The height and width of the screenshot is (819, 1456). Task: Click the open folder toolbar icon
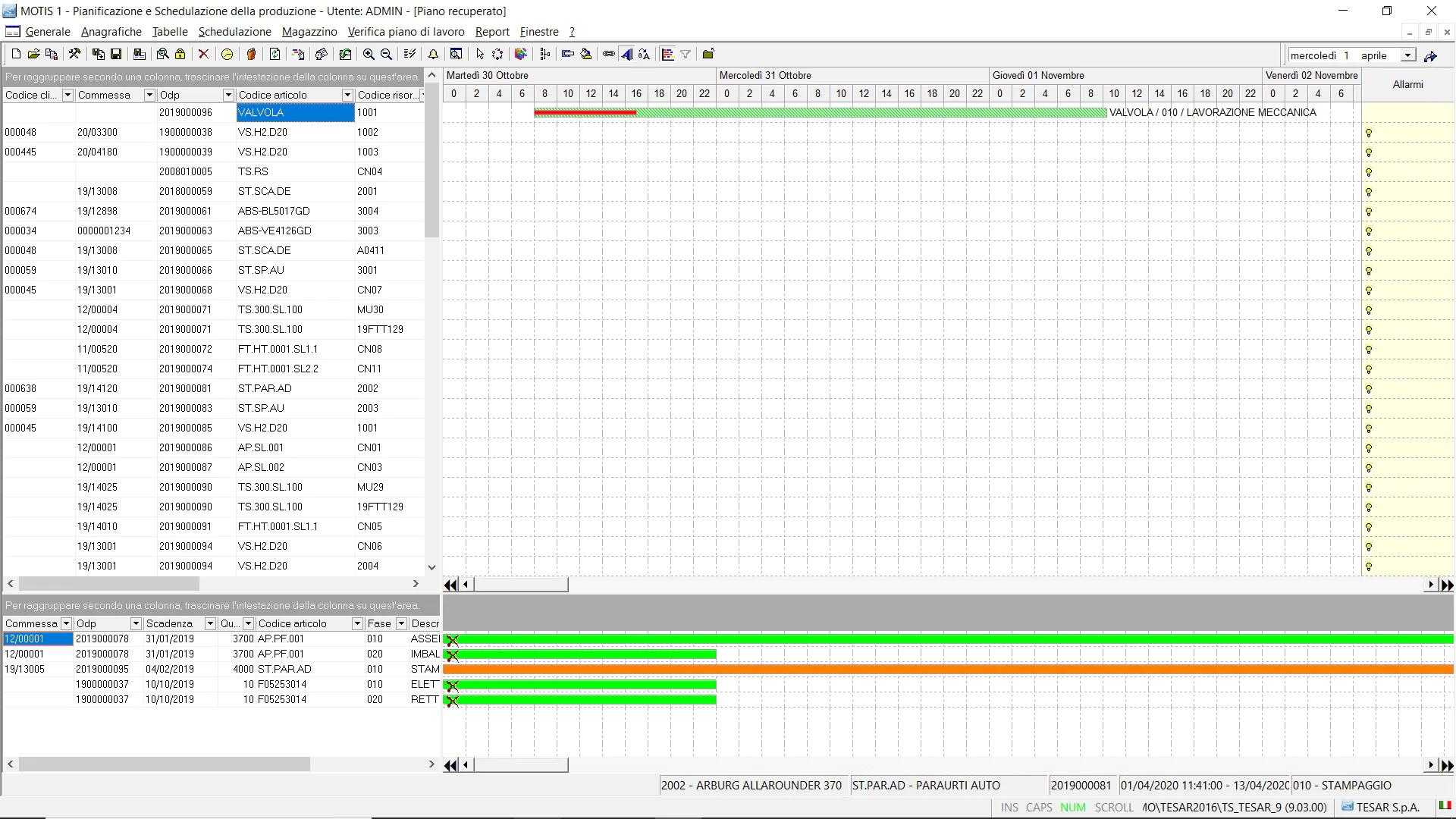[x=33, y=54]
